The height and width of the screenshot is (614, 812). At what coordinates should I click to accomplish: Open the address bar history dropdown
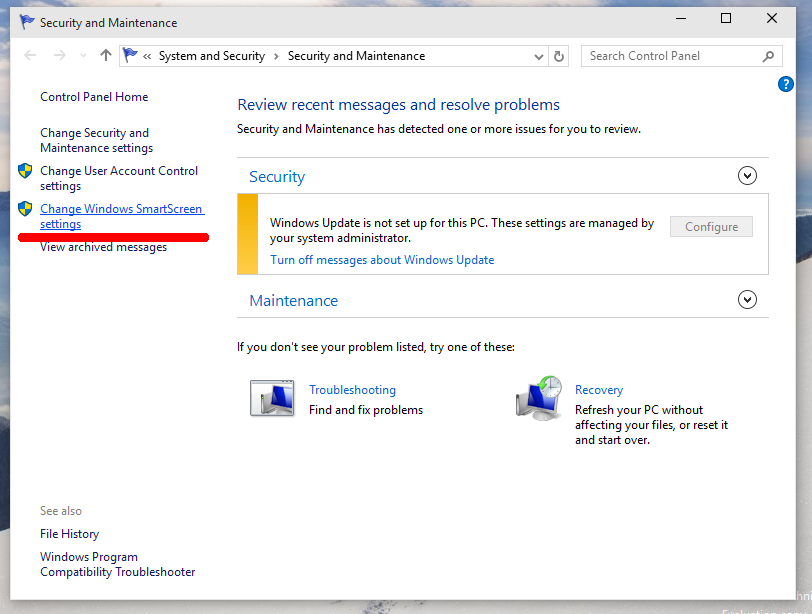[539, 56]
